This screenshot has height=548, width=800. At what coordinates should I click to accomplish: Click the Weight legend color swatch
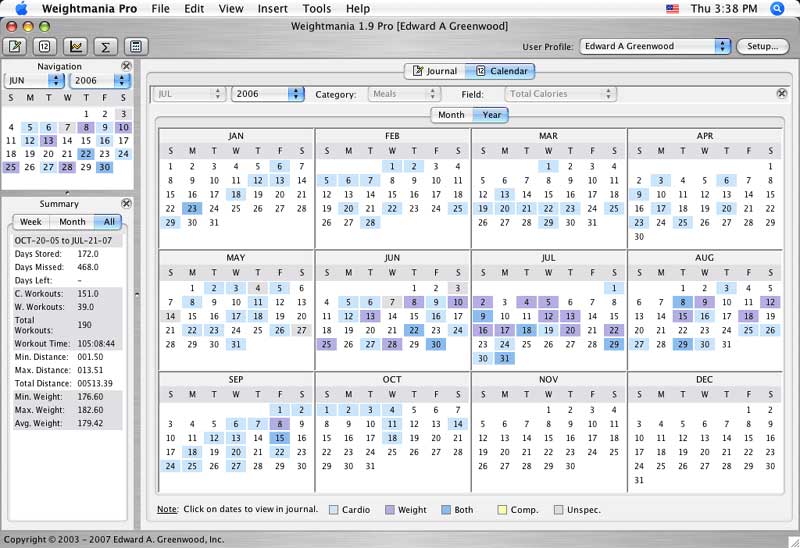(389, 510)
